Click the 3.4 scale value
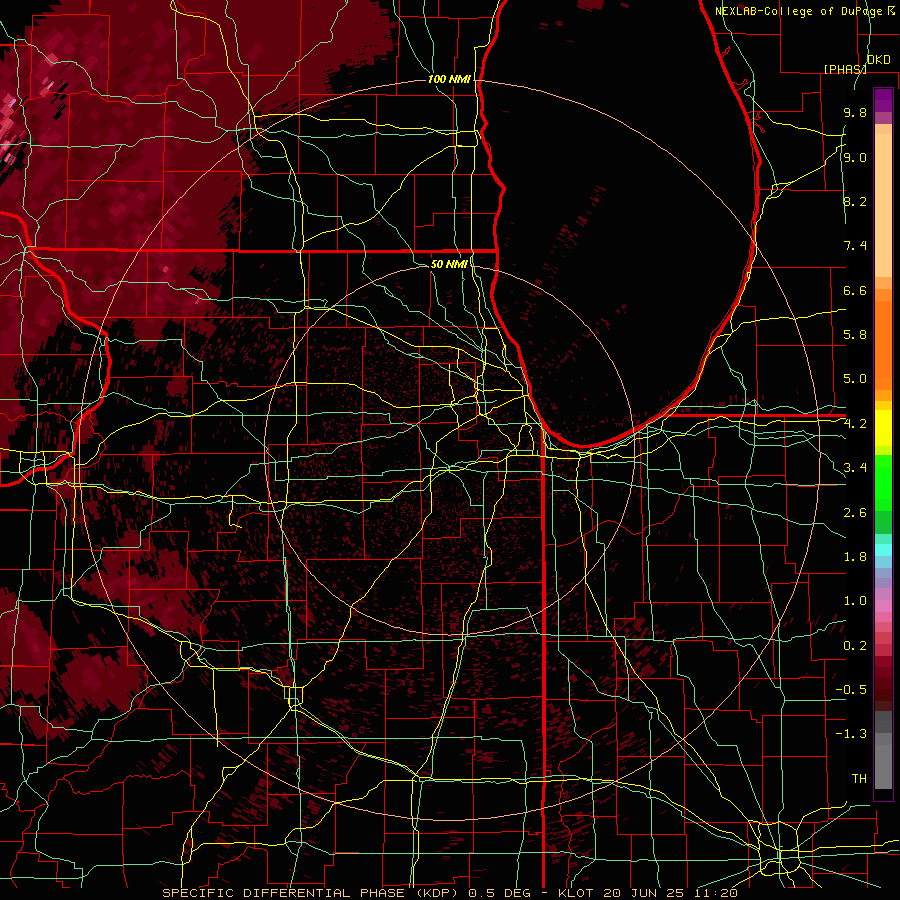The height and width of the screenshot is (900, 900). 855,468
